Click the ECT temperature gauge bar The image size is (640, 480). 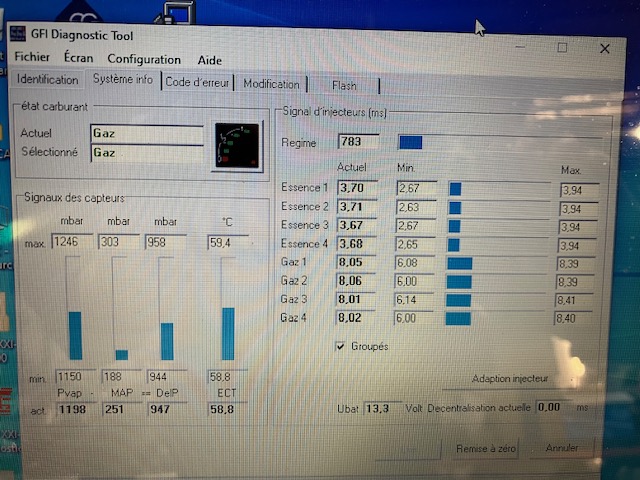click(x=228, y=309)
